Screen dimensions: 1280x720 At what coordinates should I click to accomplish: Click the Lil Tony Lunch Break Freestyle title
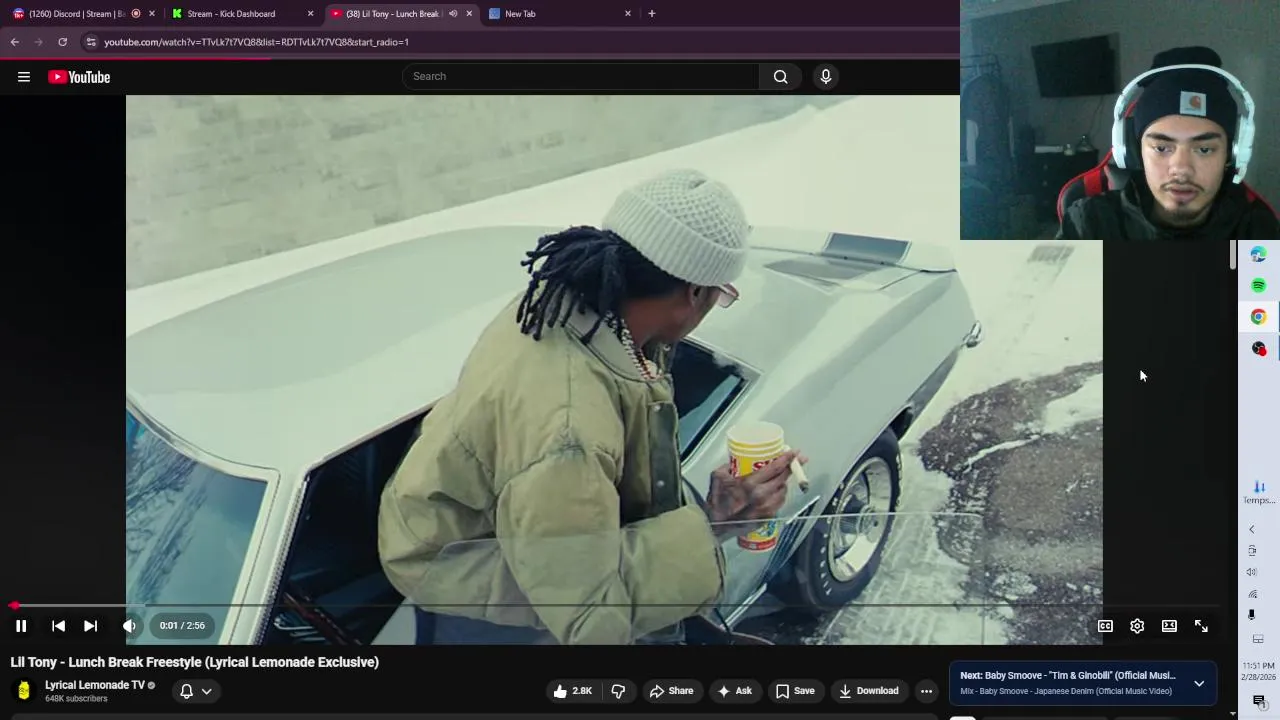195,662
